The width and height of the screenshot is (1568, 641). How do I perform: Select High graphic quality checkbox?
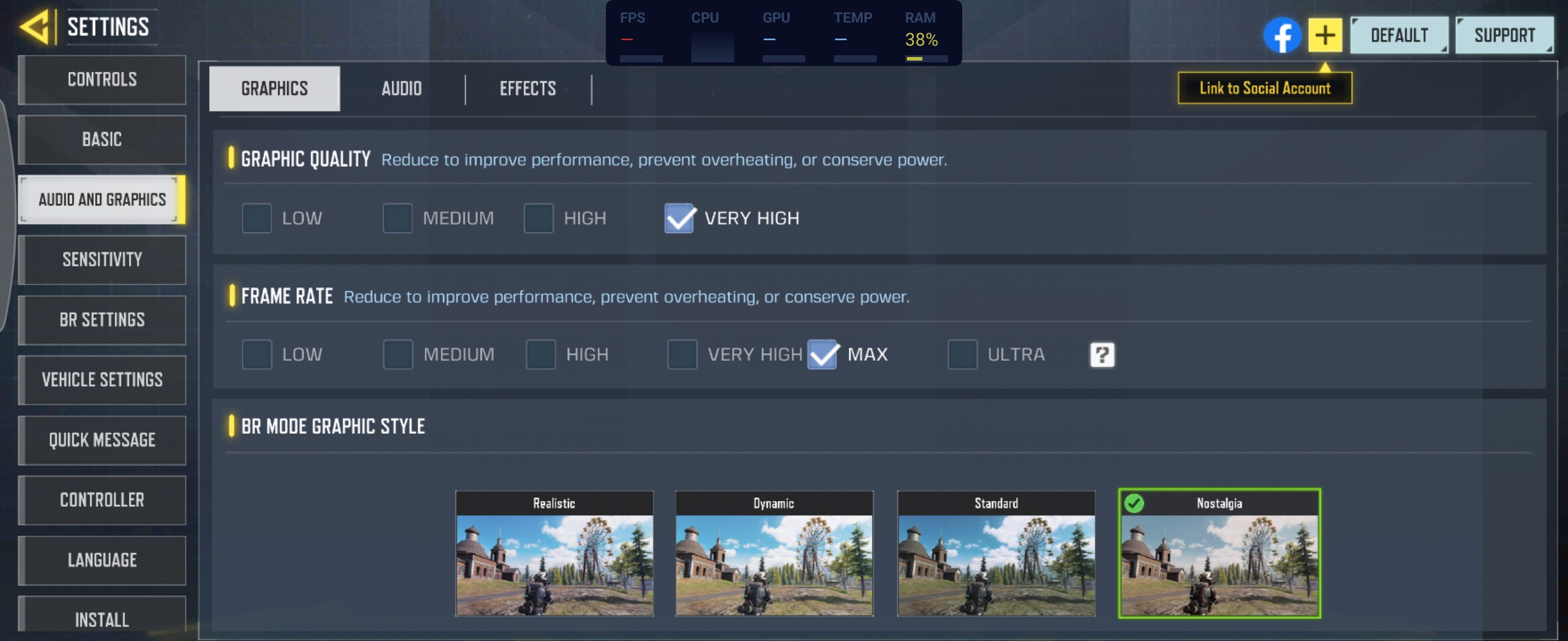(538, 218)
